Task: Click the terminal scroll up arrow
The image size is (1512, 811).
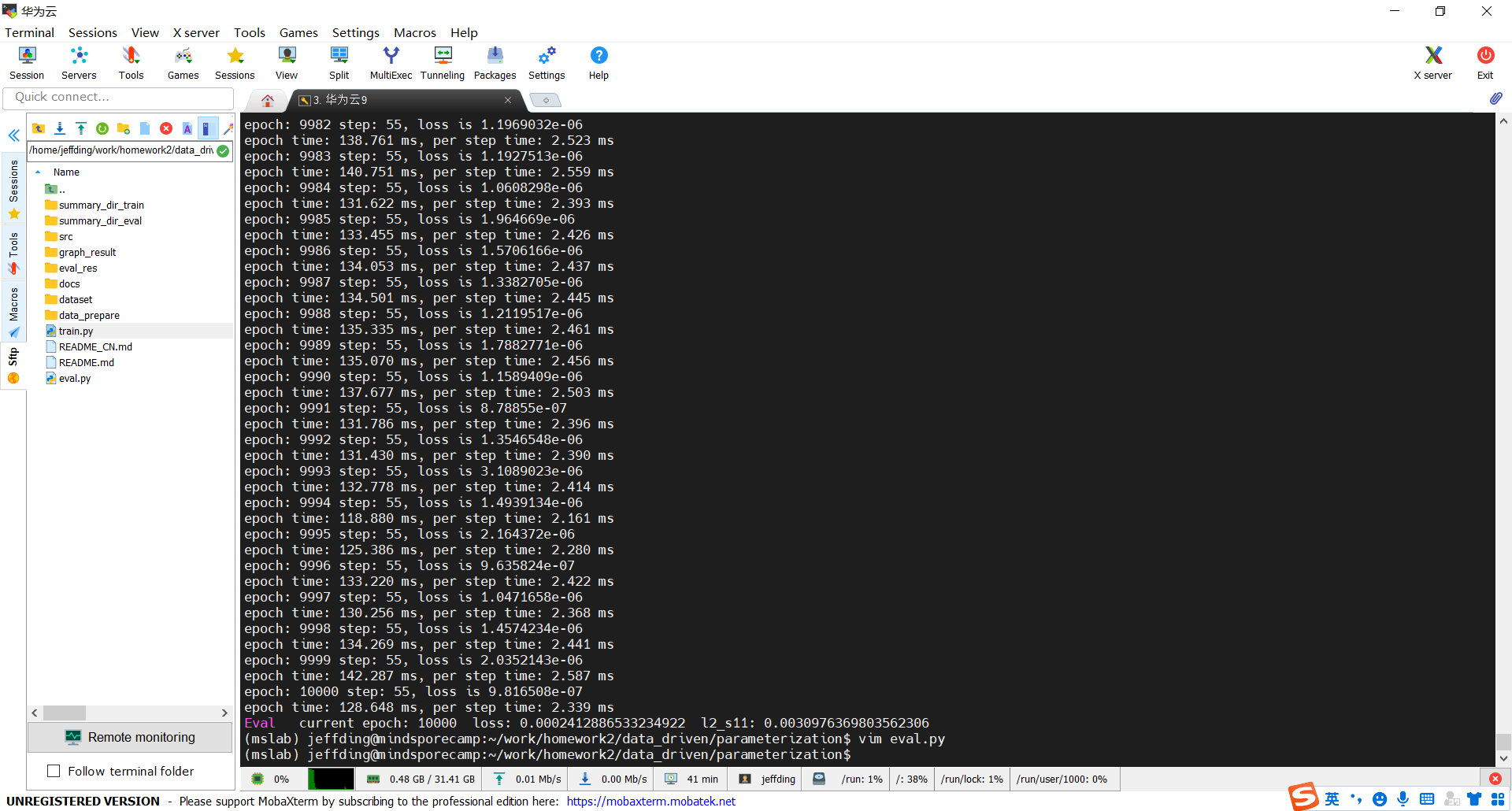Action: click(1503, 121)
